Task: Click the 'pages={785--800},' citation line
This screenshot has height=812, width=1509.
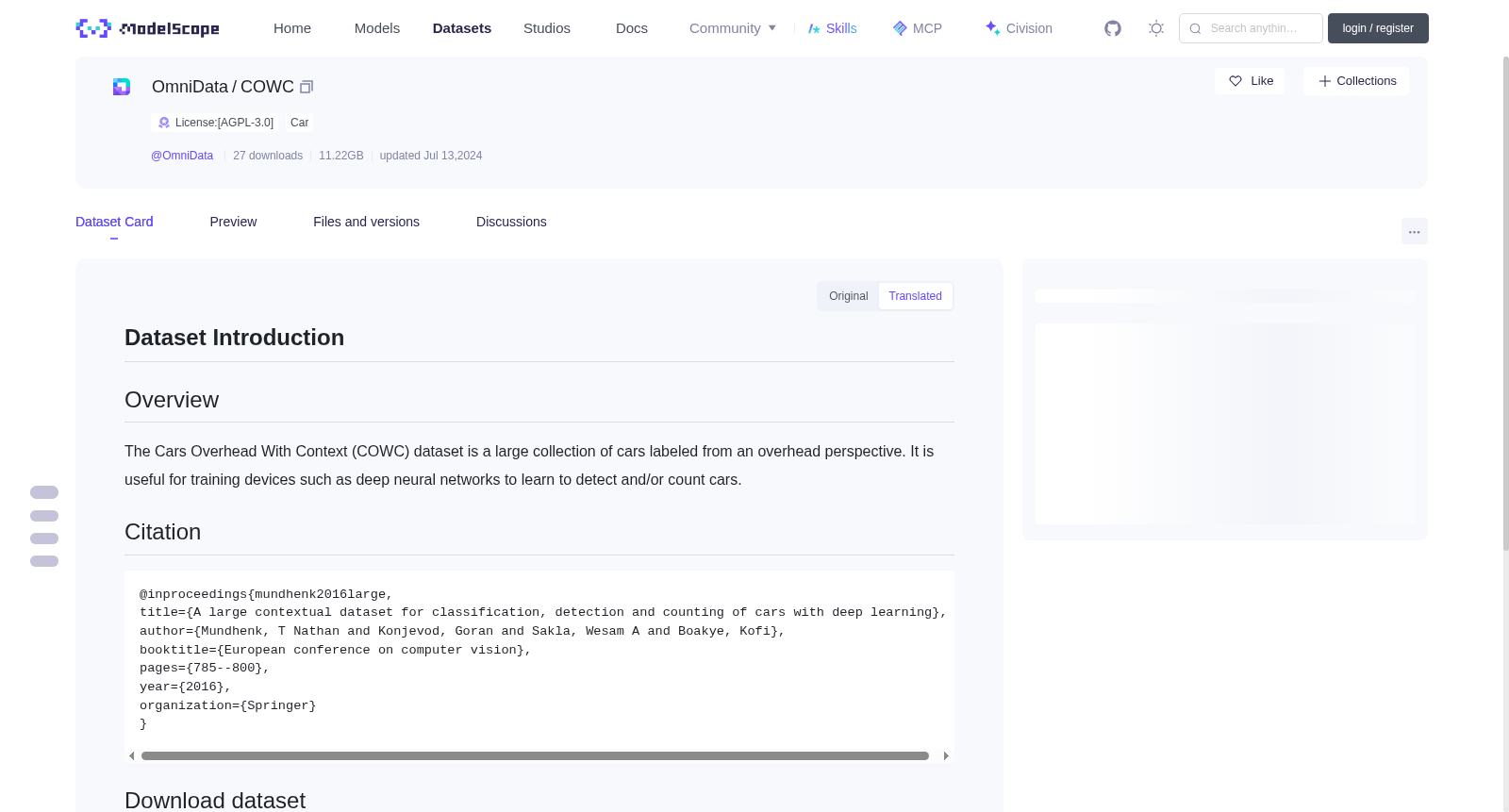Action: pyautogui.click(x=205, y=668)
